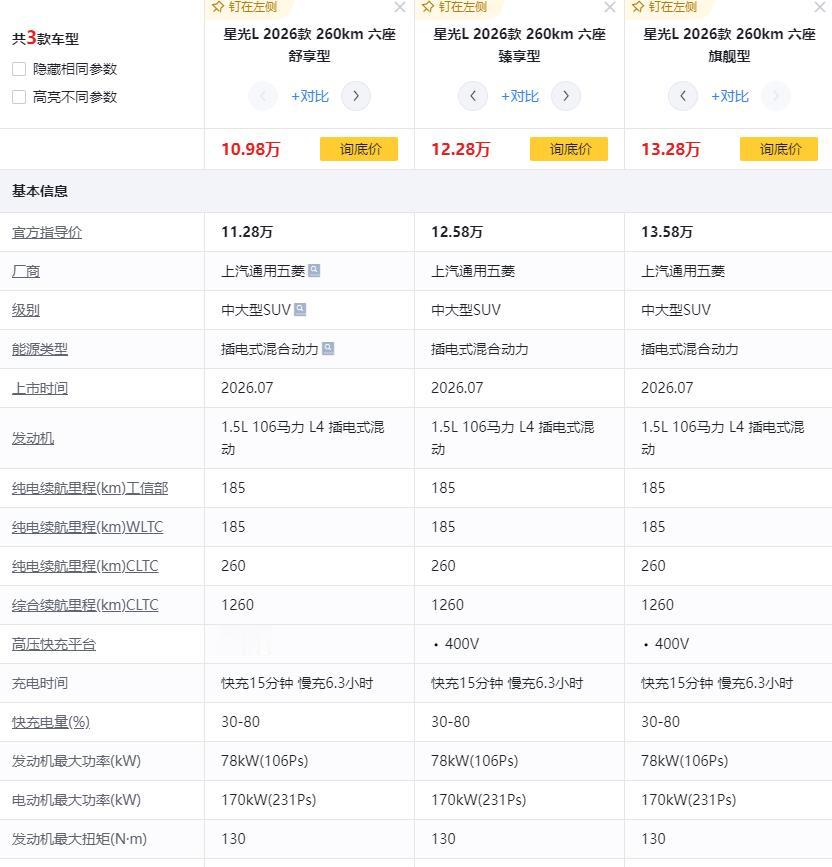The width and height of the screenshot is (832, 867).
Task: Click the 发动机最大扭矩(N·m) row label
Action: [x=80, y=839]
